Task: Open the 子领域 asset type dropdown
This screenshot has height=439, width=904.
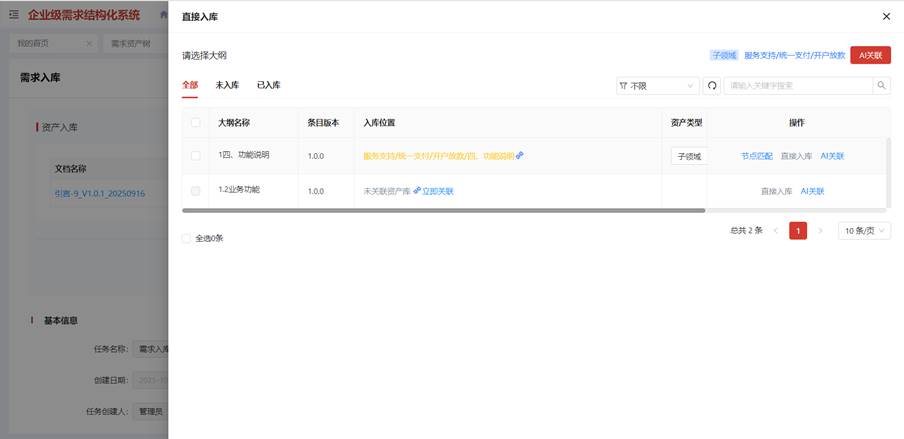Action: (689, 156)
